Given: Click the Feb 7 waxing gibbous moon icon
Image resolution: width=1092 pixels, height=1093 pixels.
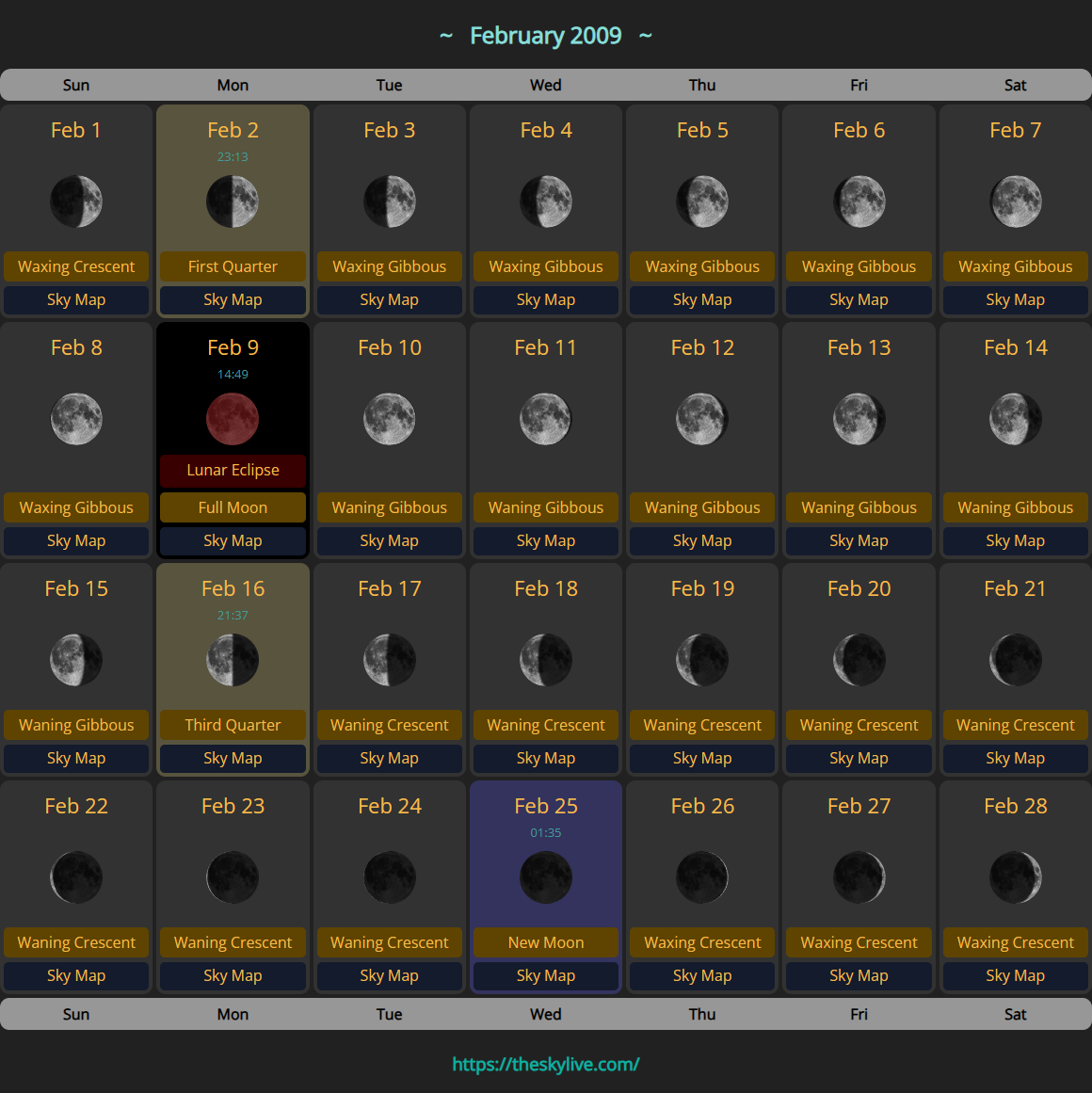Looking at the screenshot, I should click(1015, 201).
